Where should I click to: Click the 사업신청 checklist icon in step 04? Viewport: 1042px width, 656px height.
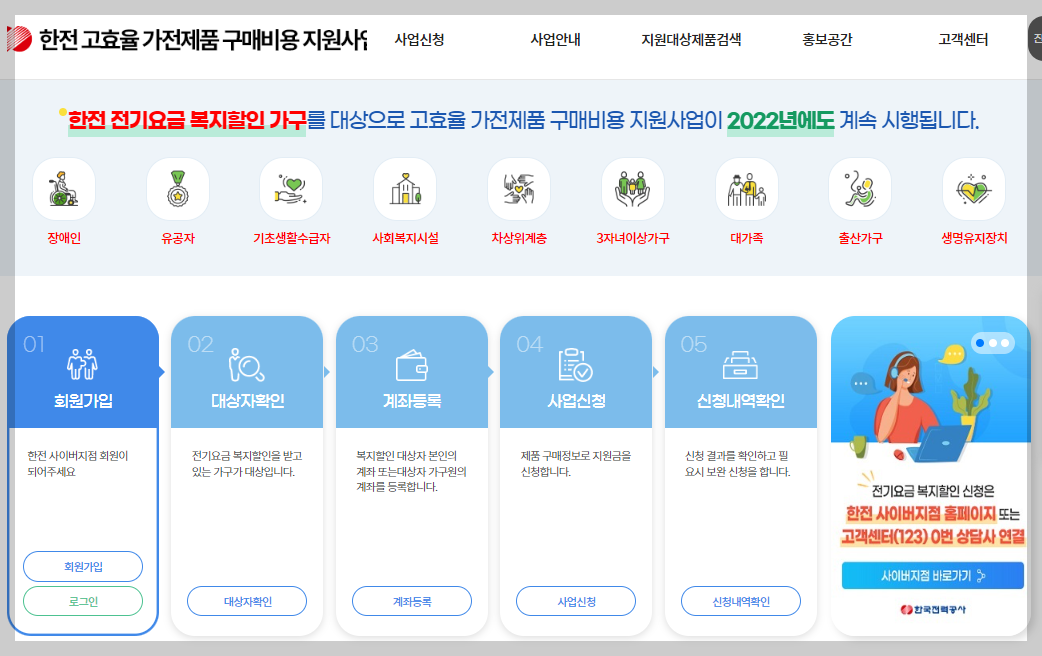tap(575, 365)
